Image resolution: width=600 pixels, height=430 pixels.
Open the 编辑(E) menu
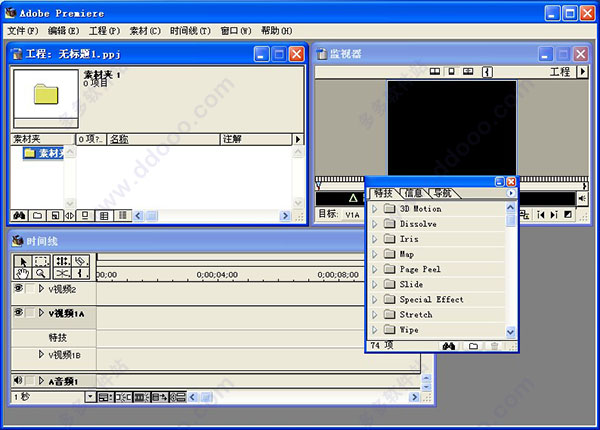click(x=64, y=31)
